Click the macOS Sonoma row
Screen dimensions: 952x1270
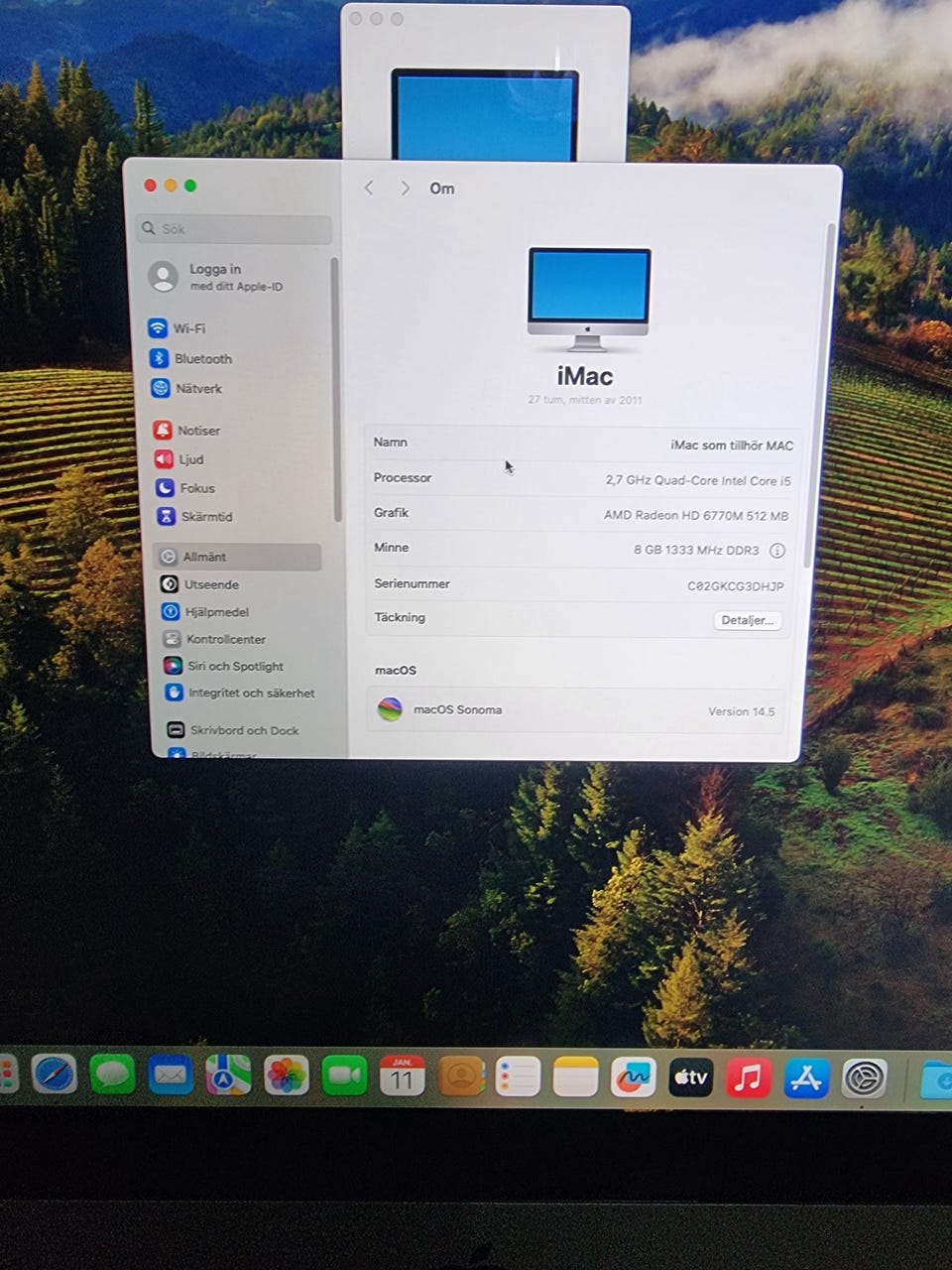[x=576, y=710]
